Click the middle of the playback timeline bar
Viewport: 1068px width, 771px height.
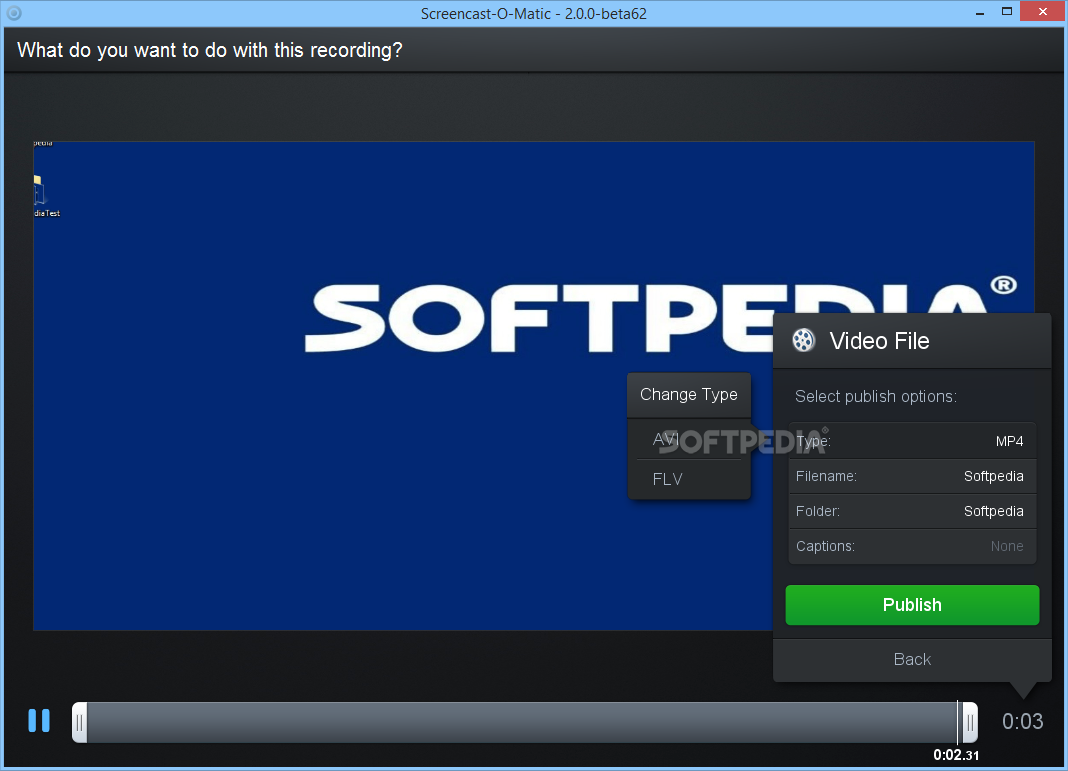click(524, 722)
